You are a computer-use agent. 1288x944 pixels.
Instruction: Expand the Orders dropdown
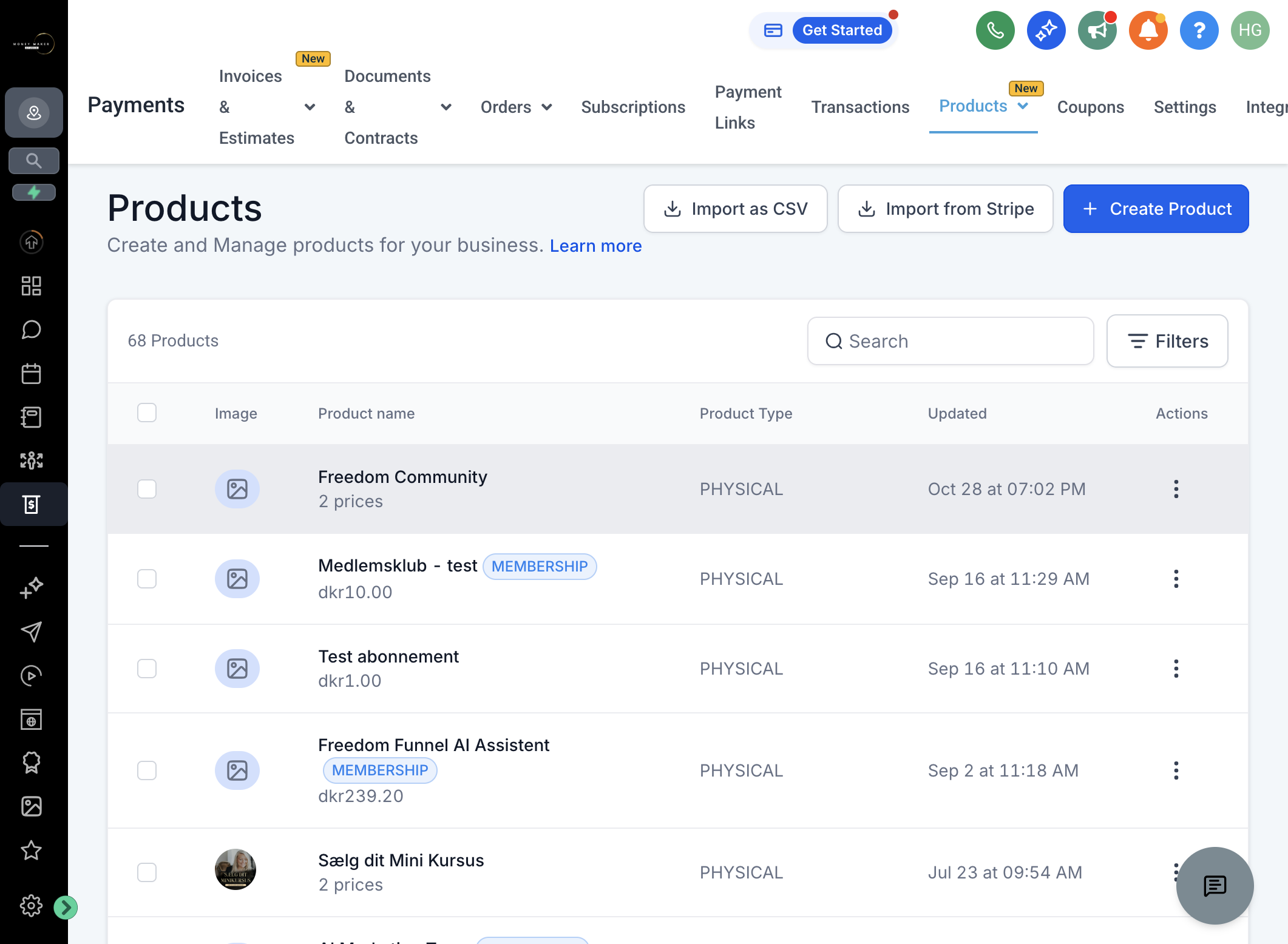547,107
